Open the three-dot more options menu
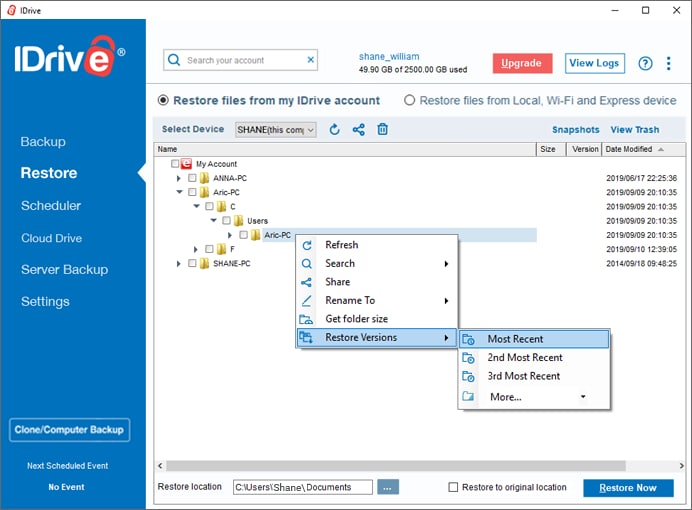Screen dimensions: 692x510 tap(669, 64)
